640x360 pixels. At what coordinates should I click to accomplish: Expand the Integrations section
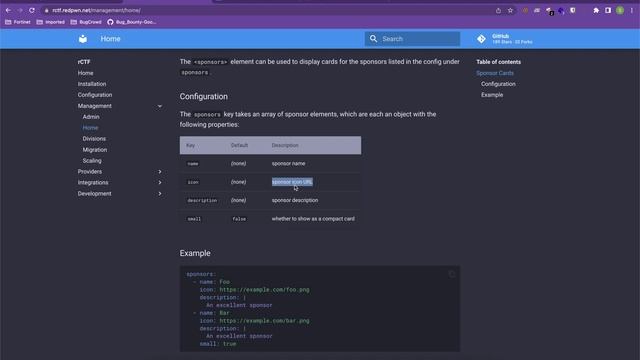160,183
